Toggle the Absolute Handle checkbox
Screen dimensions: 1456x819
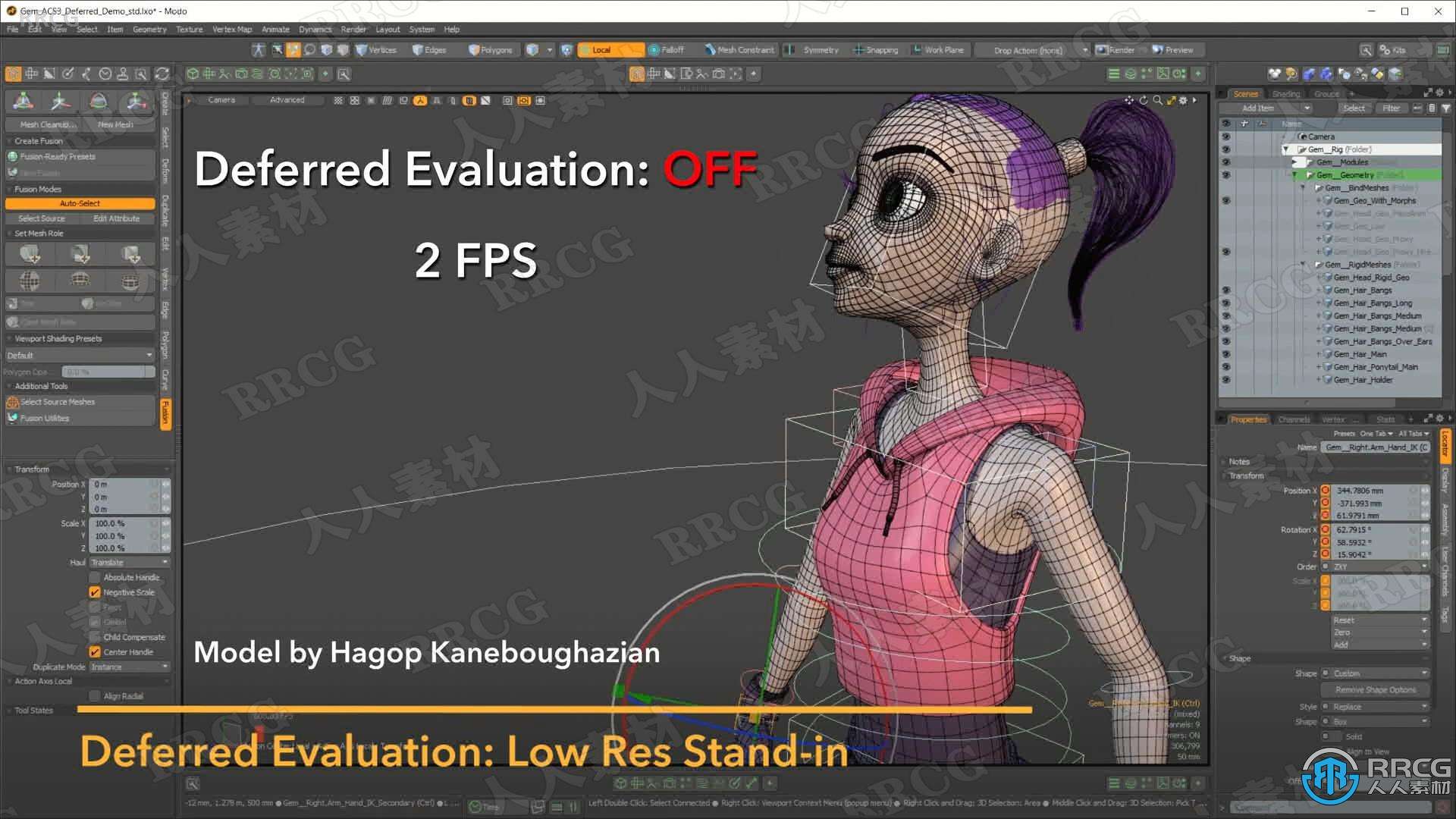click(95, 578)
